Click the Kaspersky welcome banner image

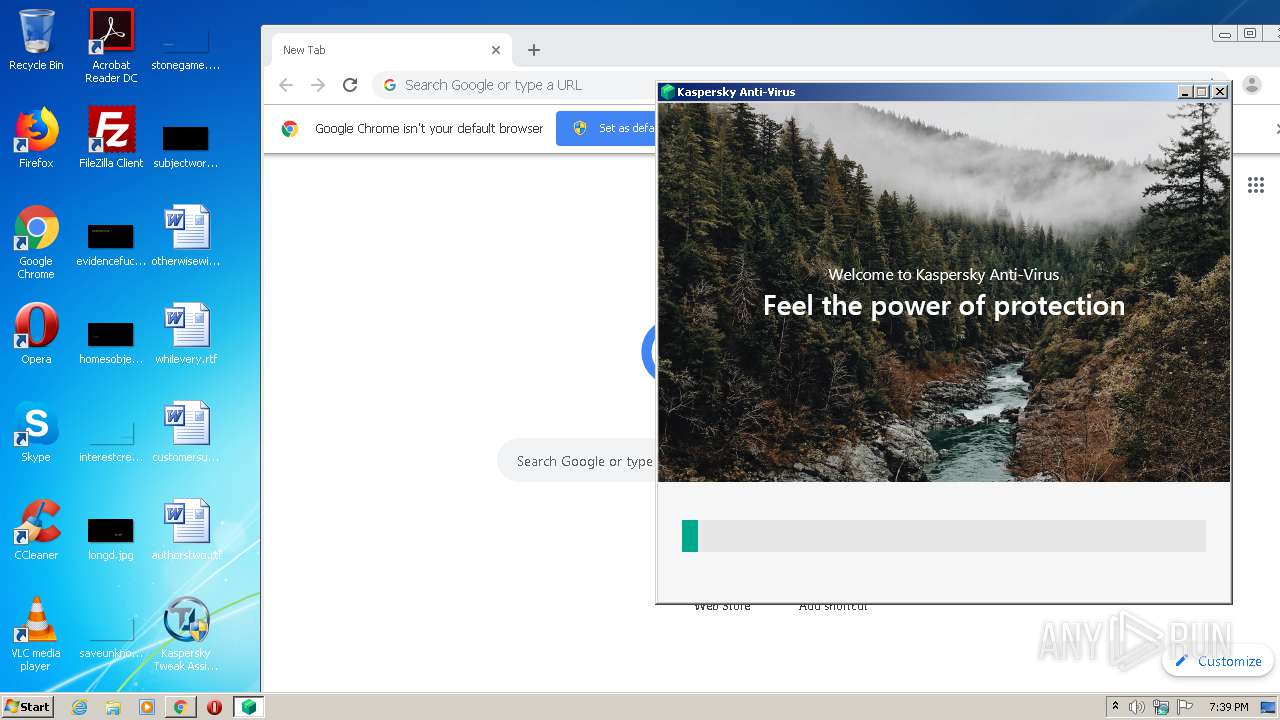[944, 292]
